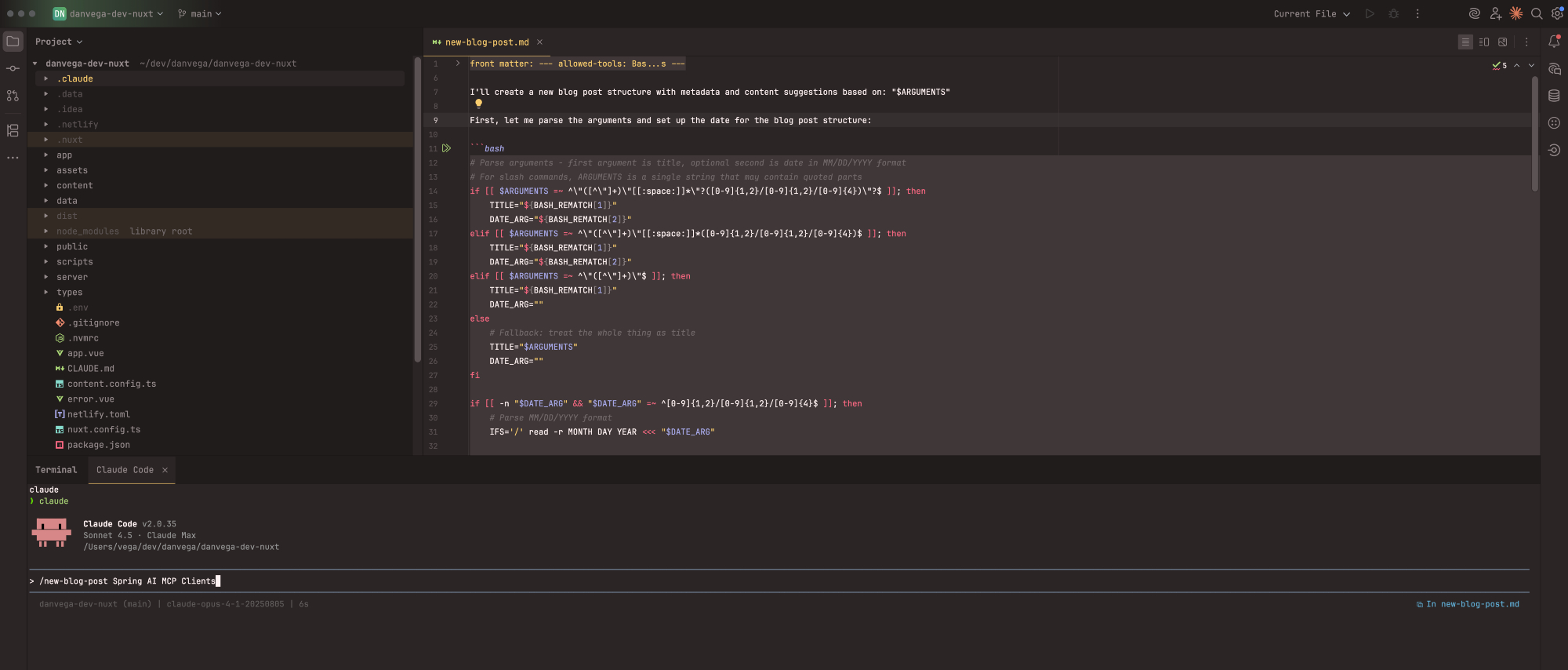Image resolution: width=1568 pixels, height=670 pixels.
Task: Switch the markdown editor to preview-only view
Action: click(x=1502, y=42)
